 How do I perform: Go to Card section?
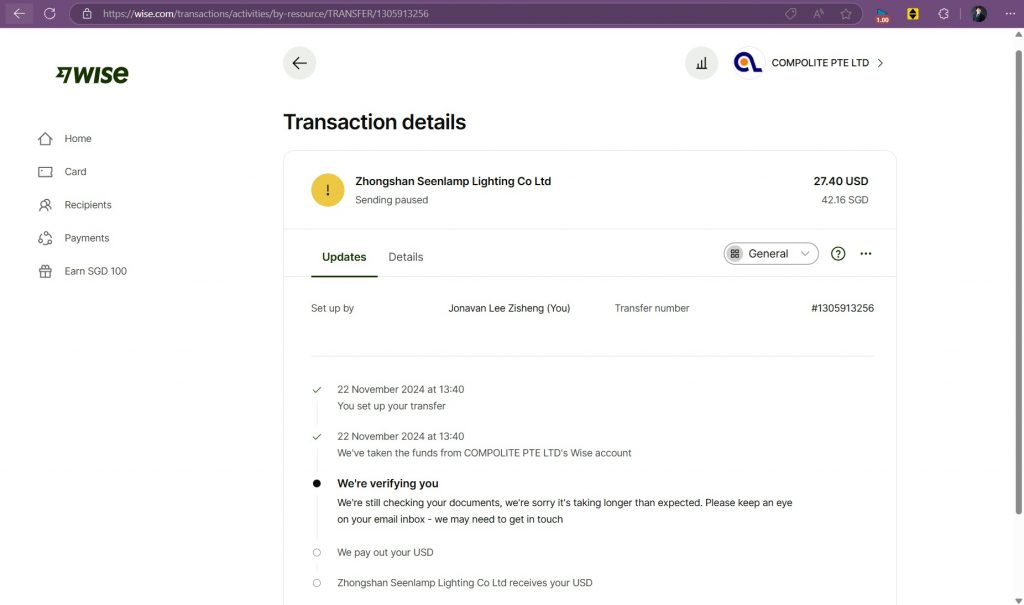75,172
